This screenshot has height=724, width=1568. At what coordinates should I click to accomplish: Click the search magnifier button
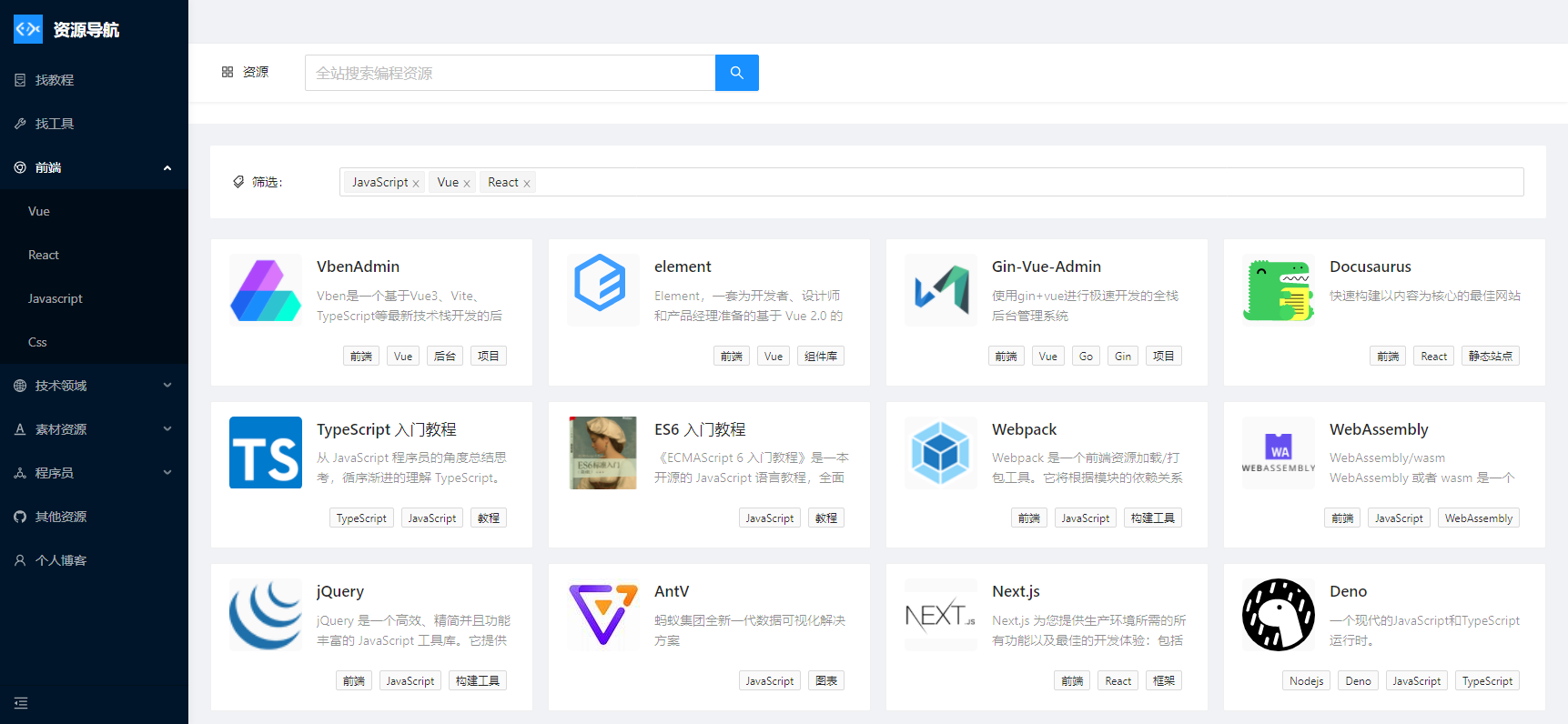click(737, 73)
